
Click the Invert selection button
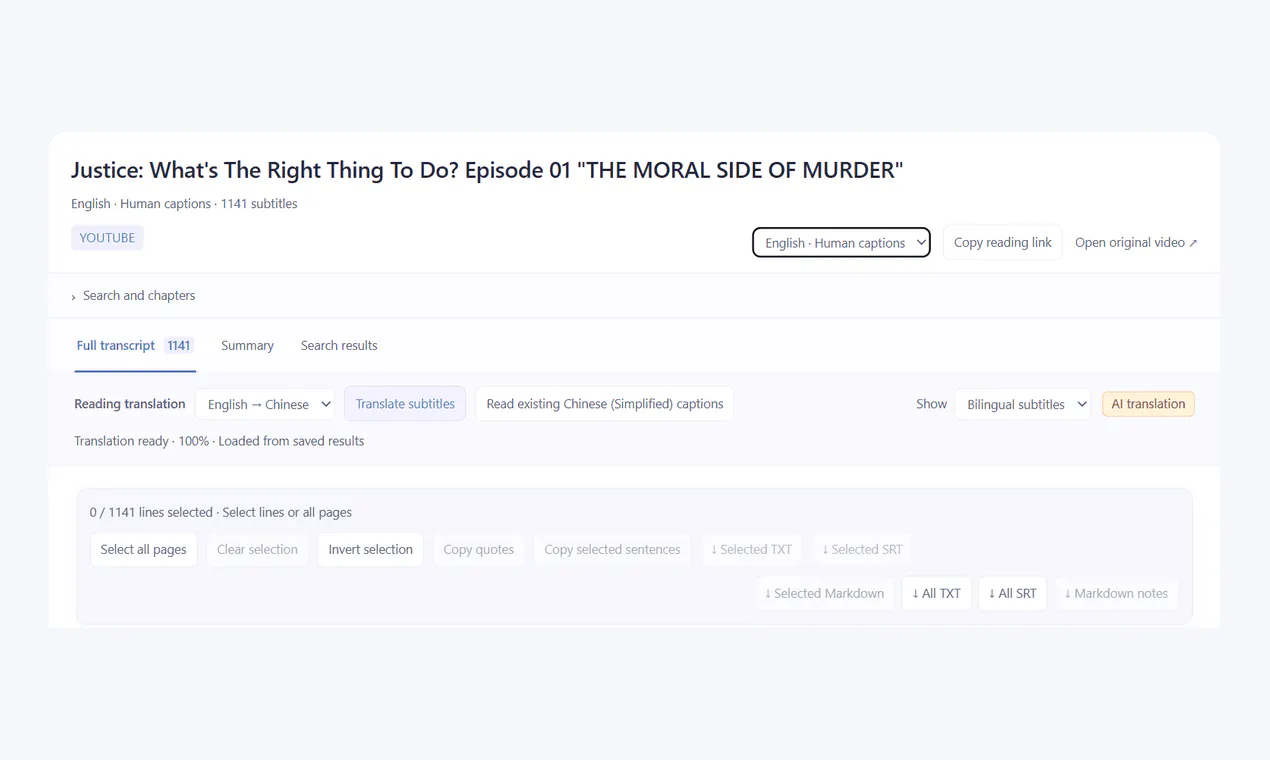coord(370,550)
